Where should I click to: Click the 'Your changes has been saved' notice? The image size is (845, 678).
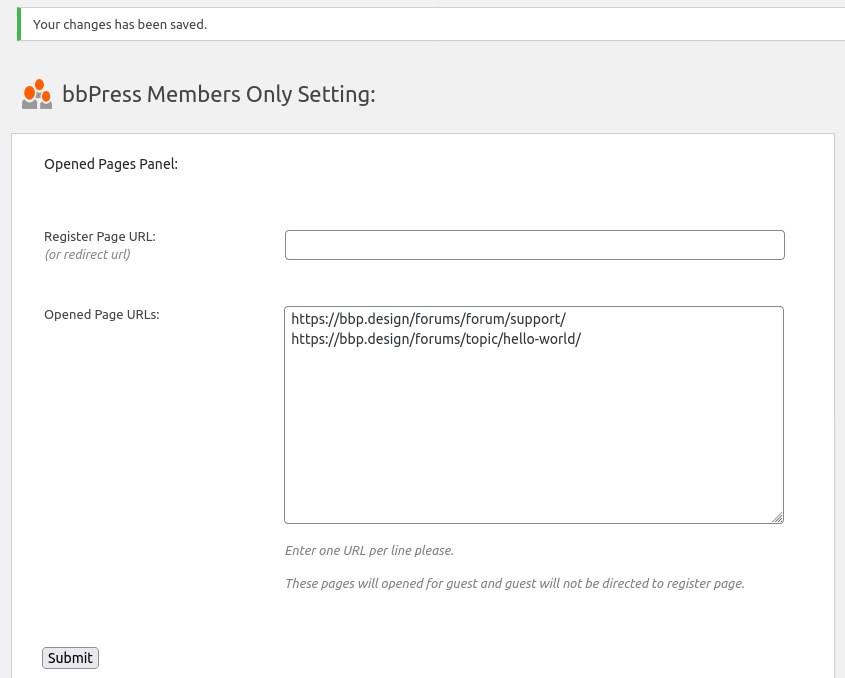click(x=120, y=24)
